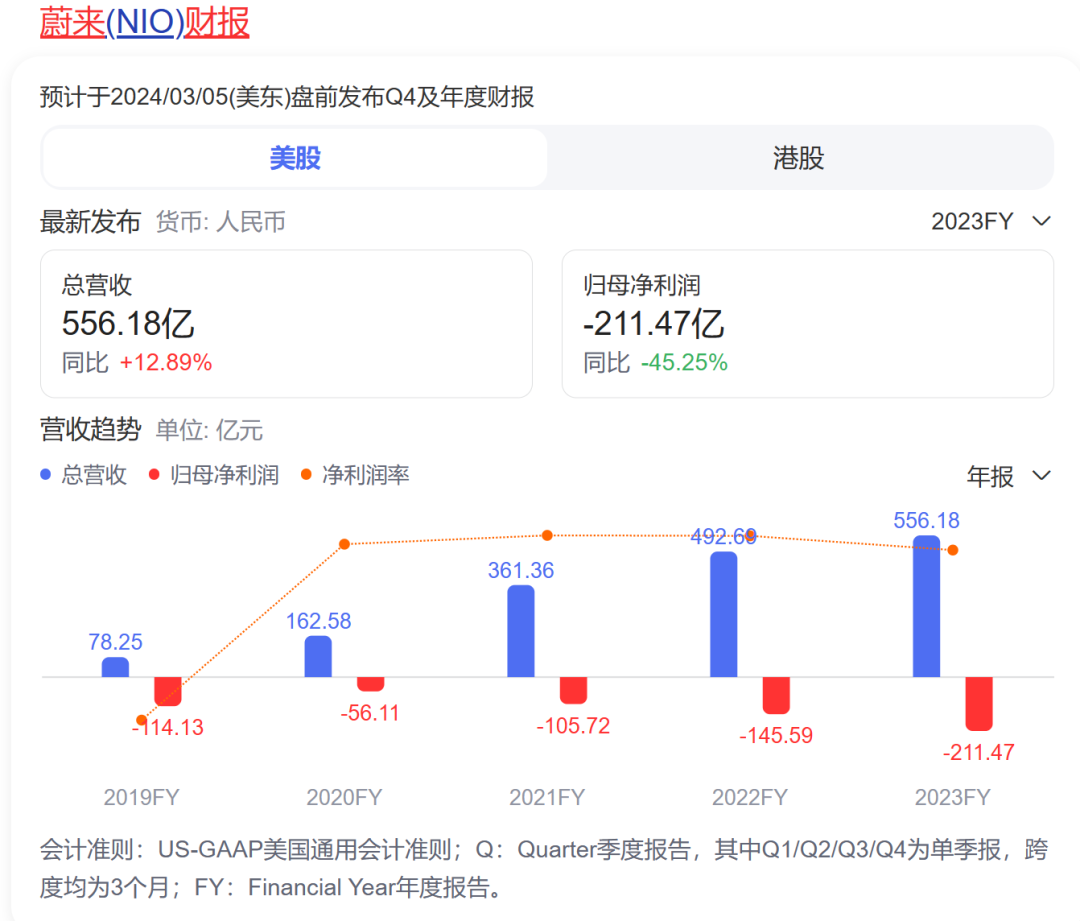Select the 归母净利润 -211.47亿 summary card
This screenshot has height=921, width=1080.
pos(807,324)
